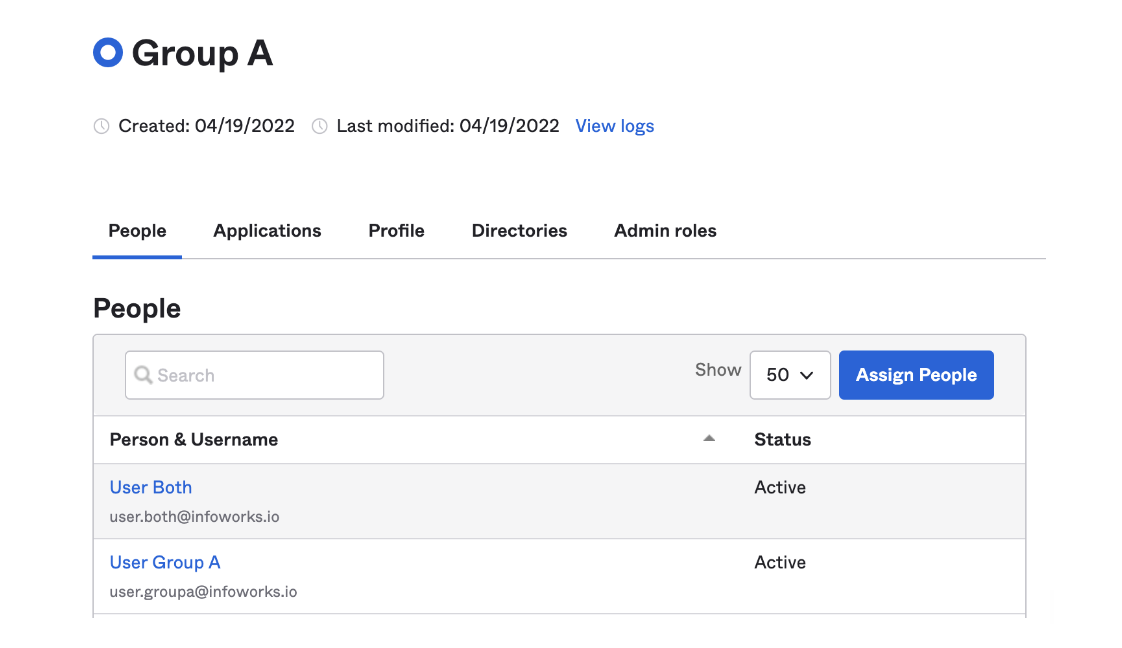The width and height of the screenshot is (1122, 648).
Task: Click Active status for User Group A
Action: point(780,562)
